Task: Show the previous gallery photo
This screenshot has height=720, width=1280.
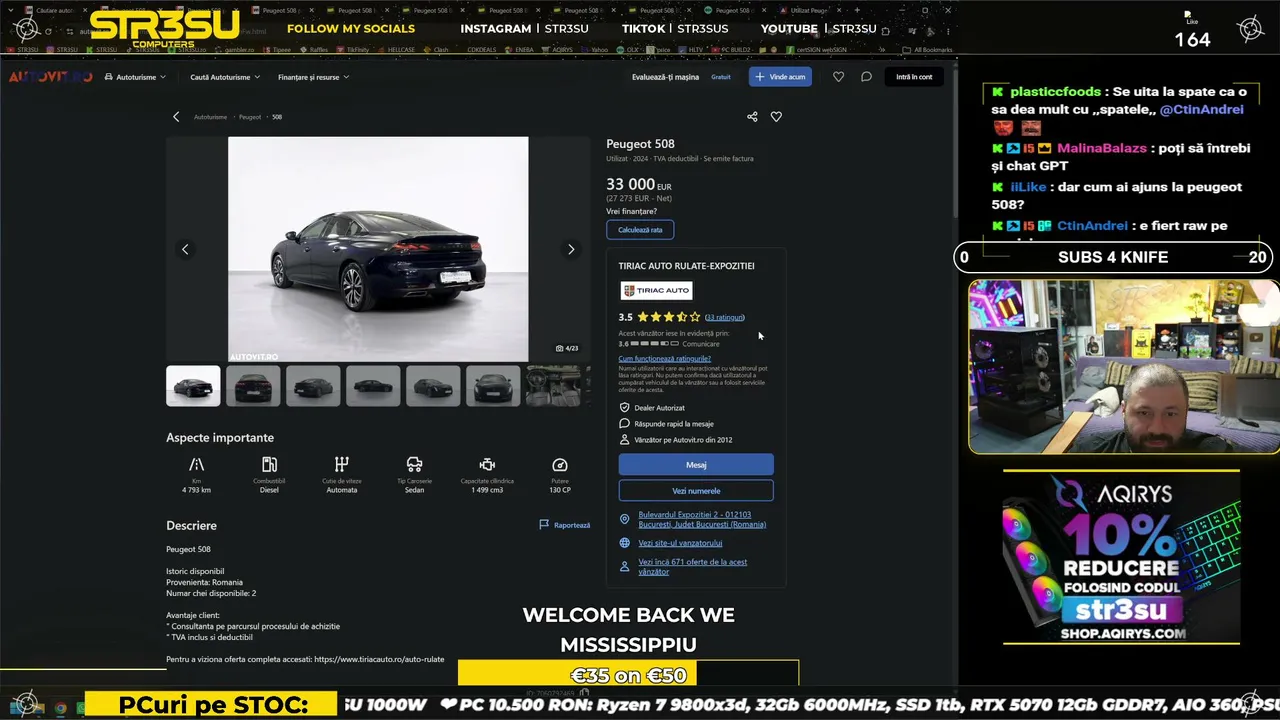Action: [185, 249]
